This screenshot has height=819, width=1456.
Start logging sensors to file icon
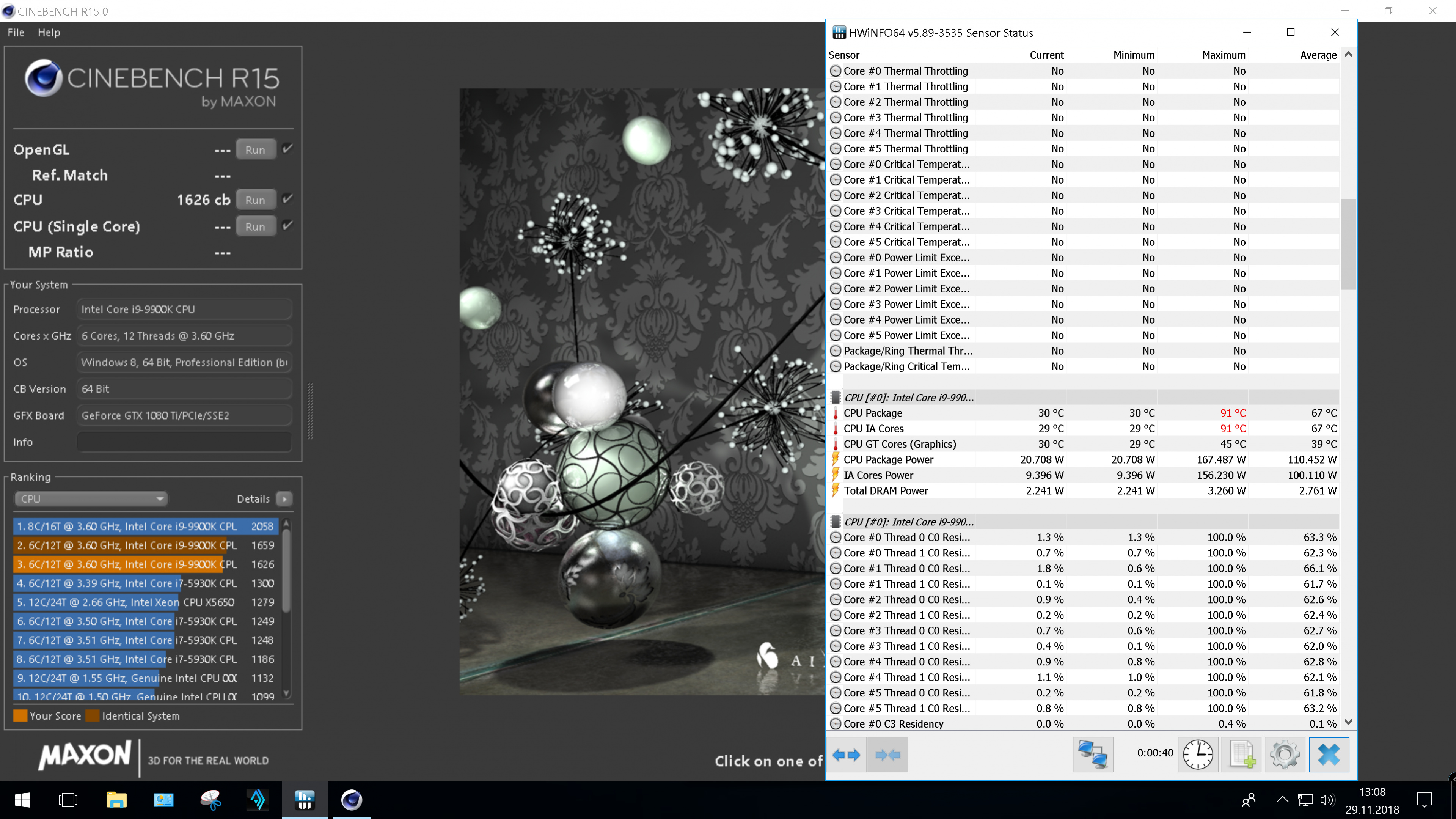pyautogui.click(x=1241, y=755)
